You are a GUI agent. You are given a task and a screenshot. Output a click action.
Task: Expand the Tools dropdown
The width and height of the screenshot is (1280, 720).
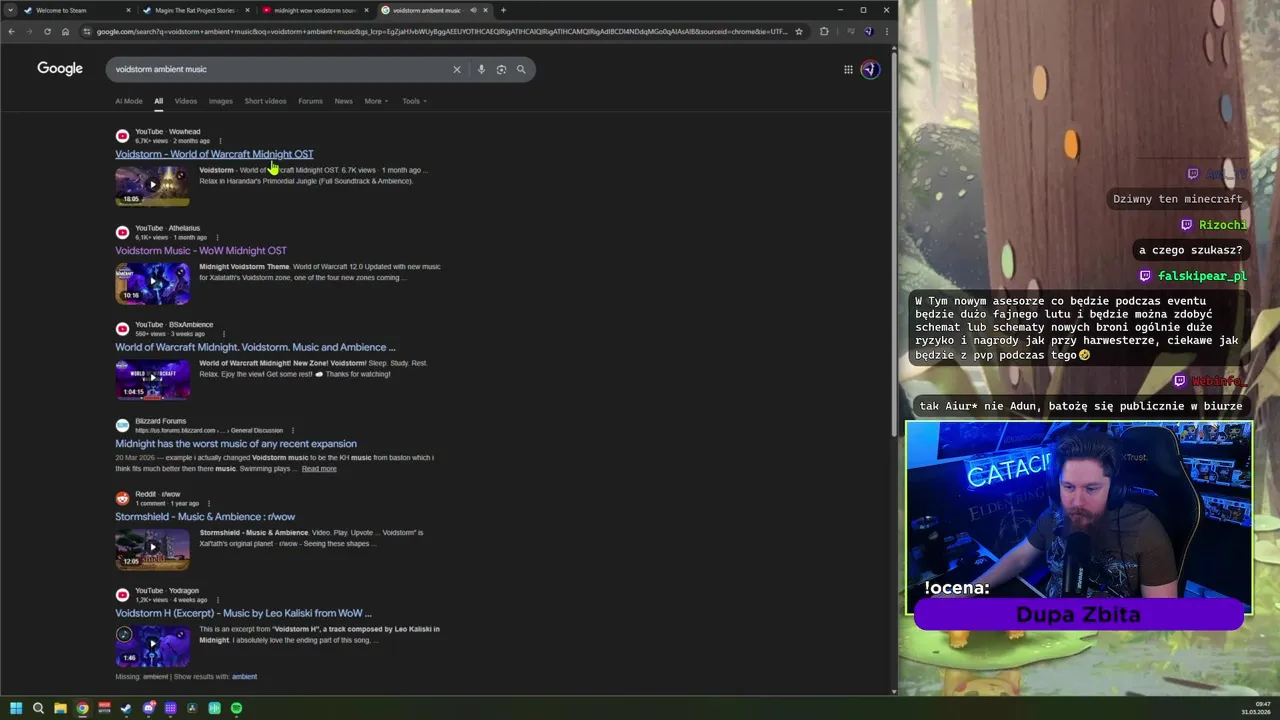414,101
